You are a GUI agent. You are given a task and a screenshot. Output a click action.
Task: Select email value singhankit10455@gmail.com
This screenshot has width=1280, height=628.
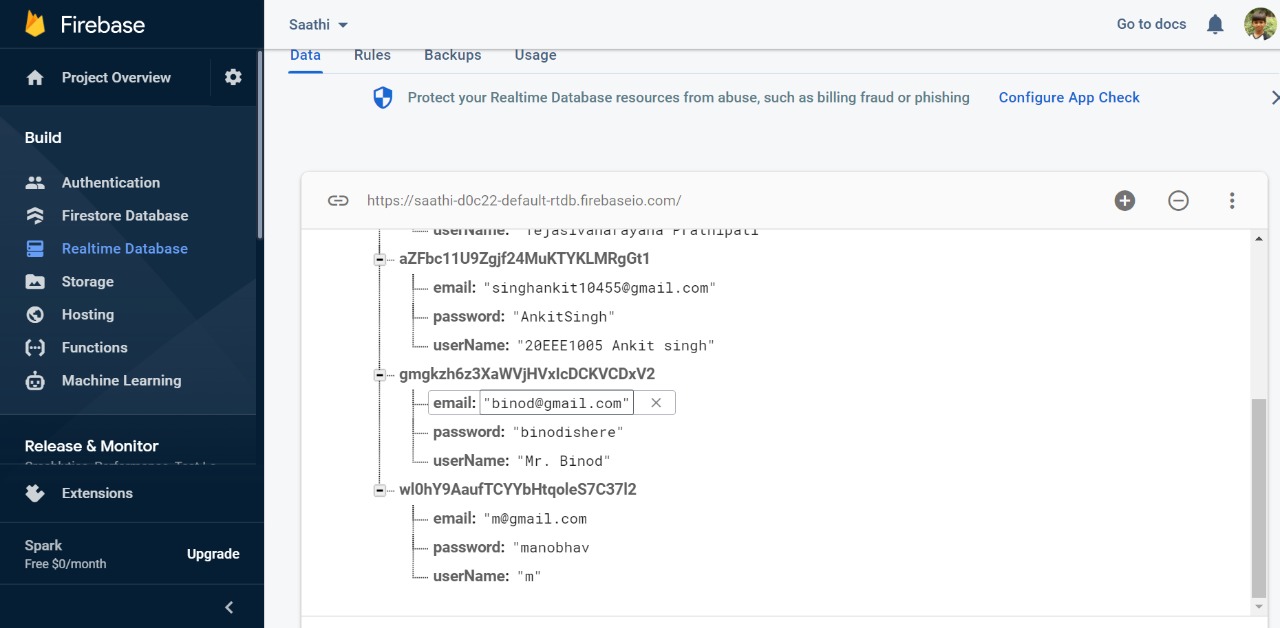click(x=600, y=288)
